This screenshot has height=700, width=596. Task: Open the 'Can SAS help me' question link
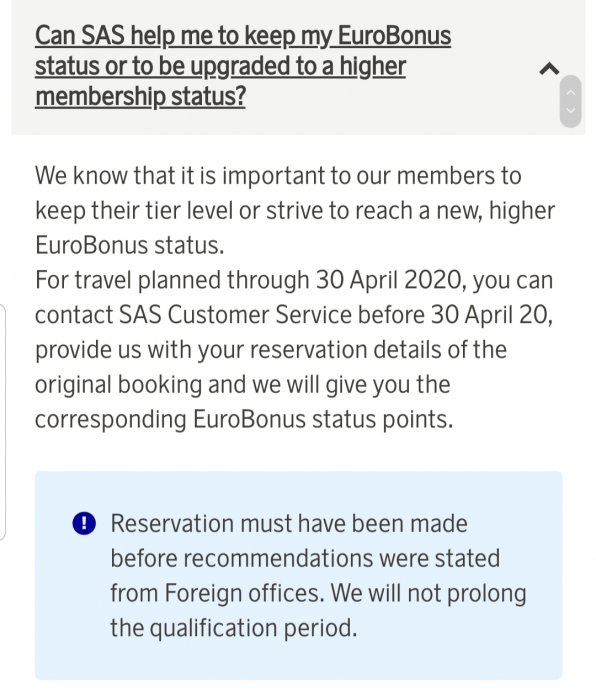pos(243,66)
